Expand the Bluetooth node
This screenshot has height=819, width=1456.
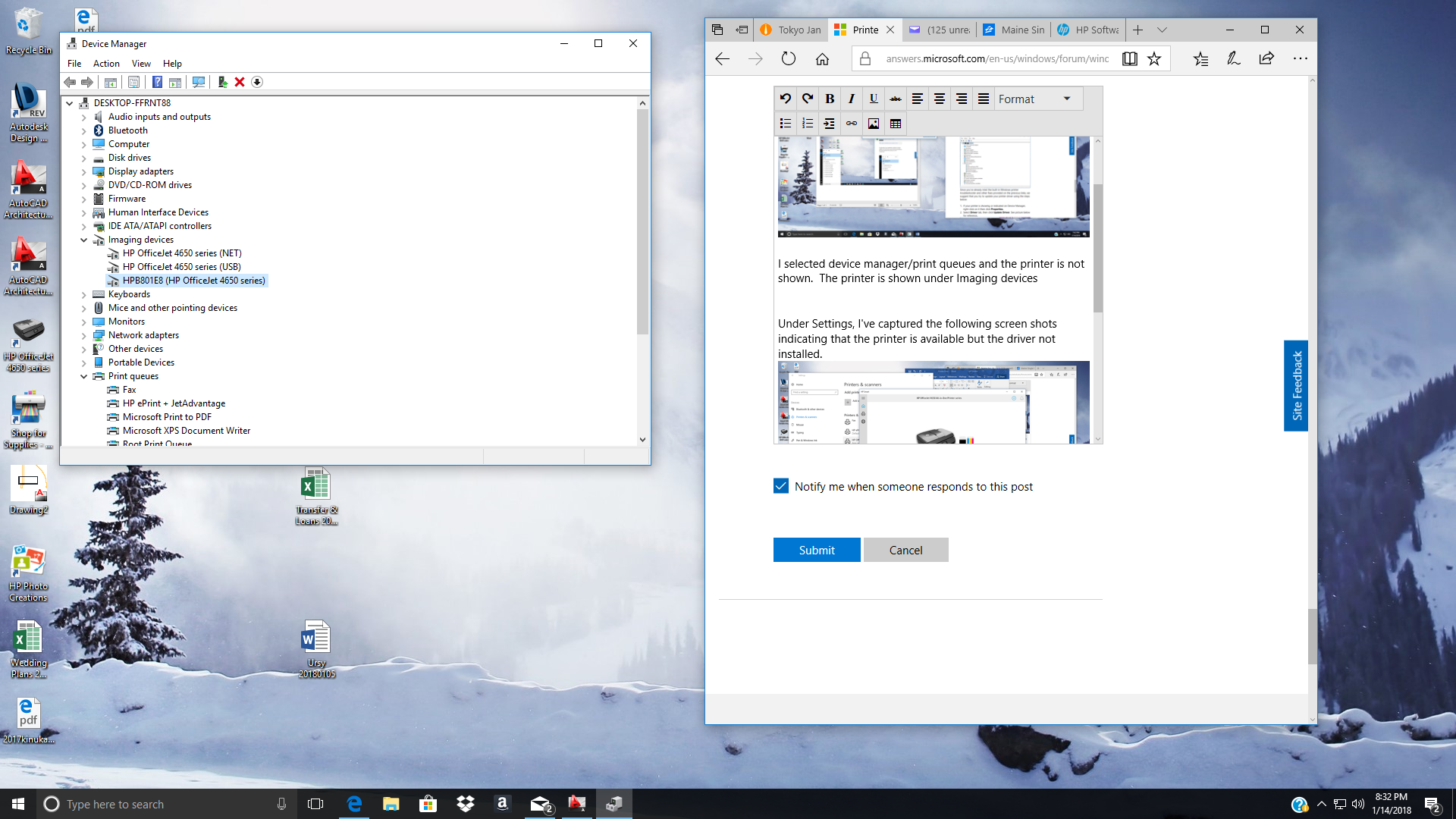pos(84,130)
